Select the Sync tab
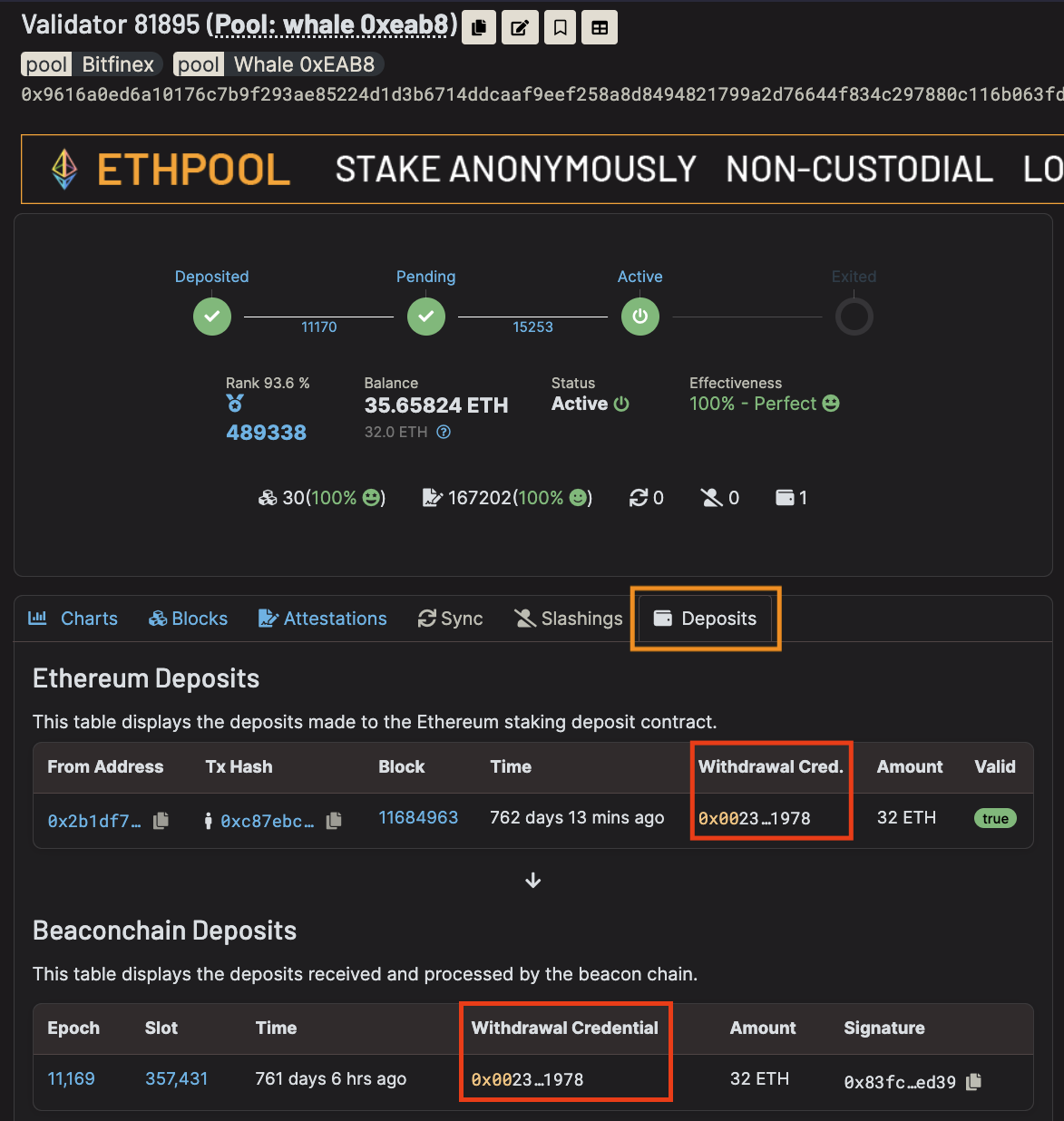This screenshot has width=1064, height=1121. point(450,619)
